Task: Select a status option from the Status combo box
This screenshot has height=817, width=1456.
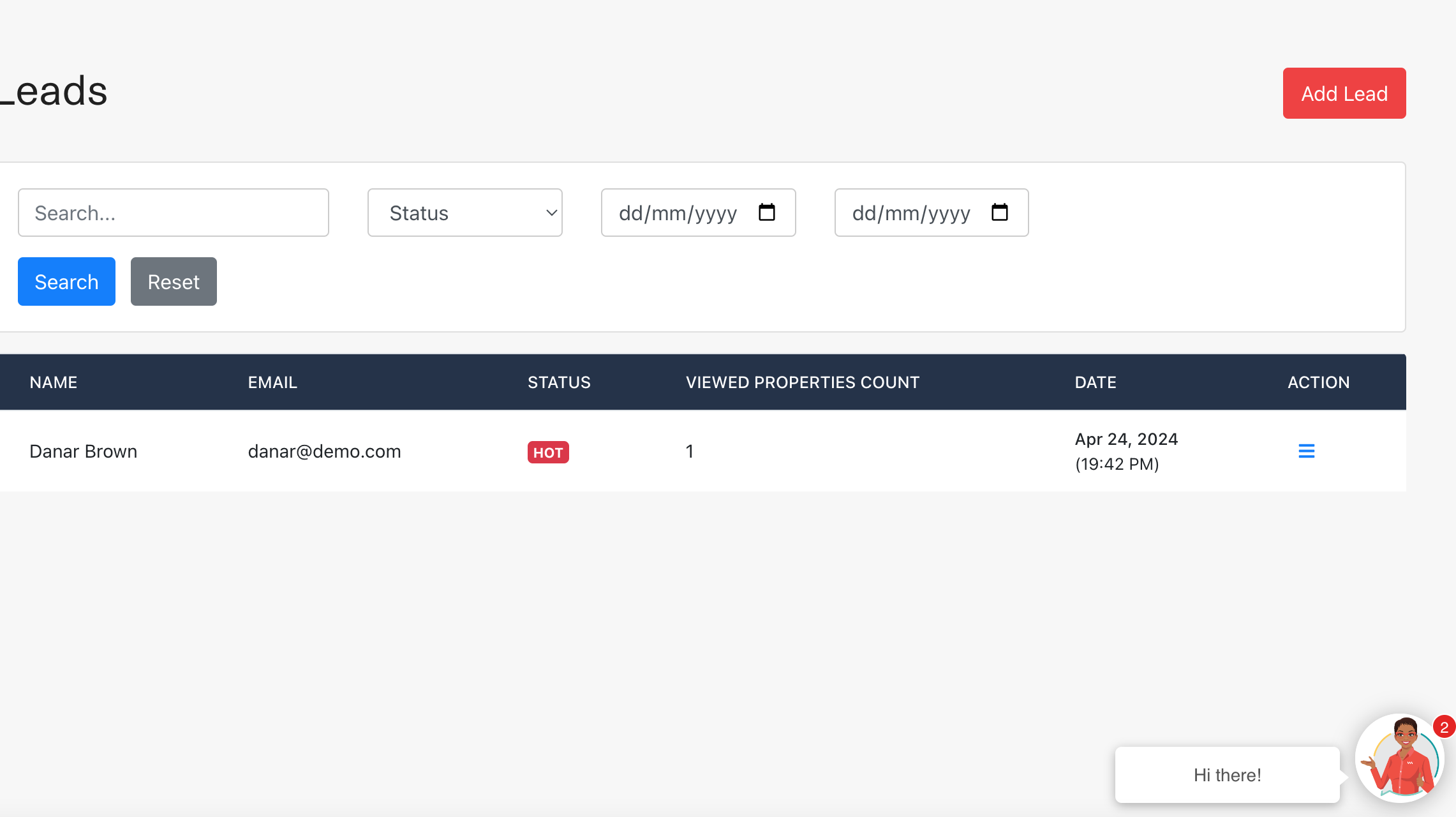Action: (x=464, y=213)
